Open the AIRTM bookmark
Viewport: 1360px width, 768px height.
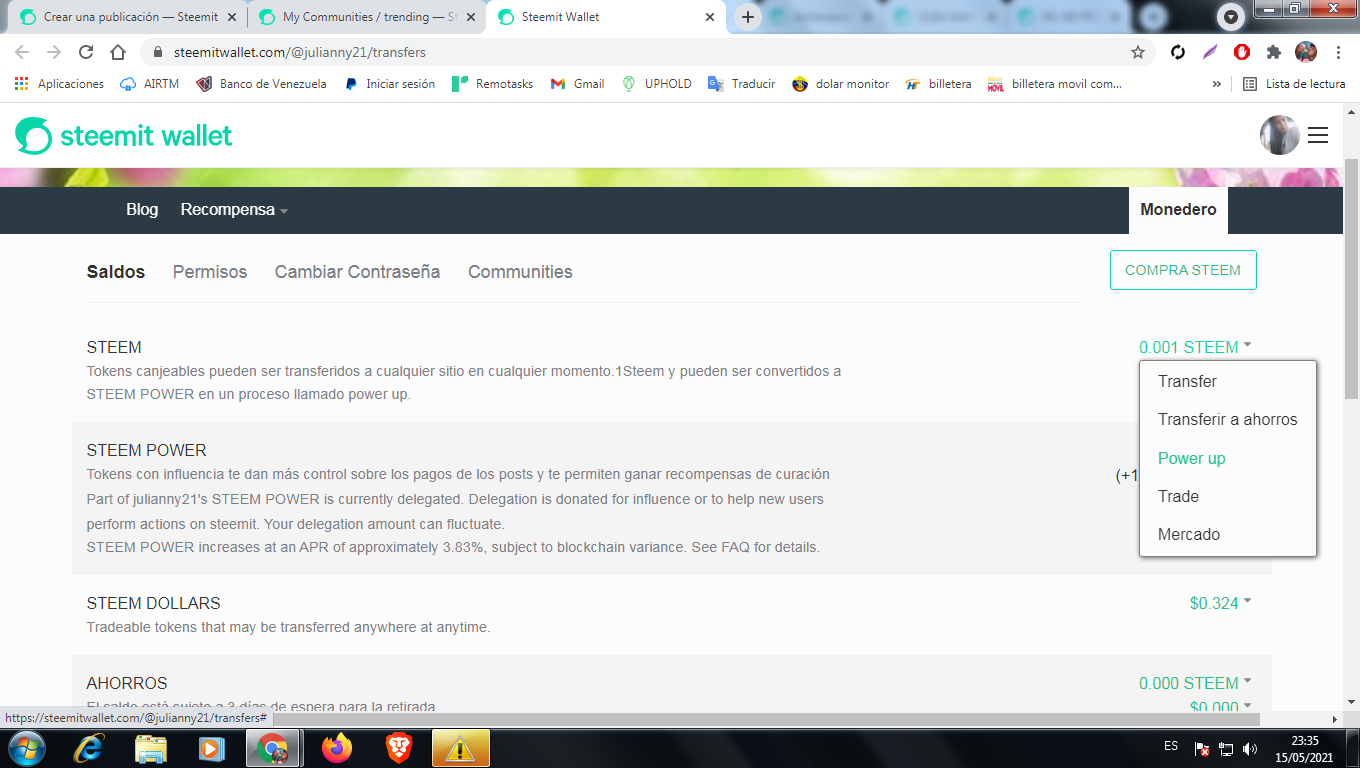click(x=149, y=84)
